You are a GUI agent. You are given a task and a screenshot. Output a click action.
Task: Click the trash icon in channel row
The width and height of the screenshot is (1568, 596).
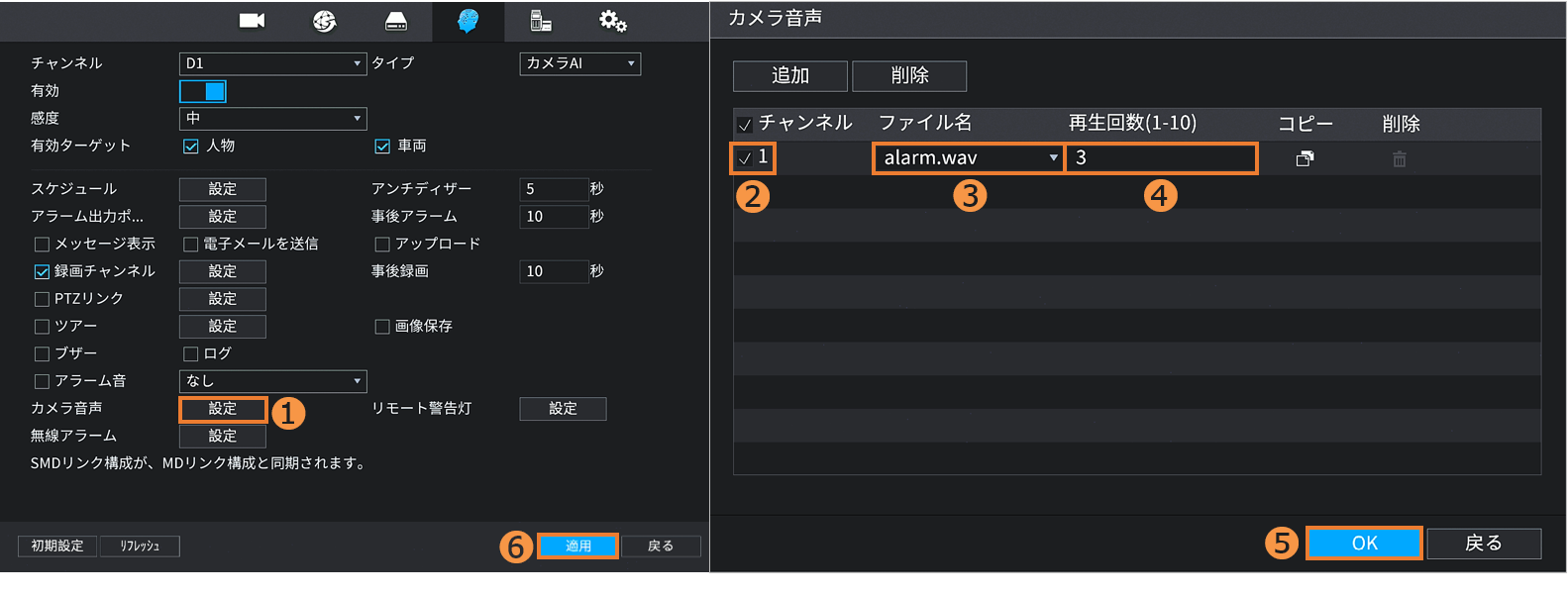[1399, 158]
